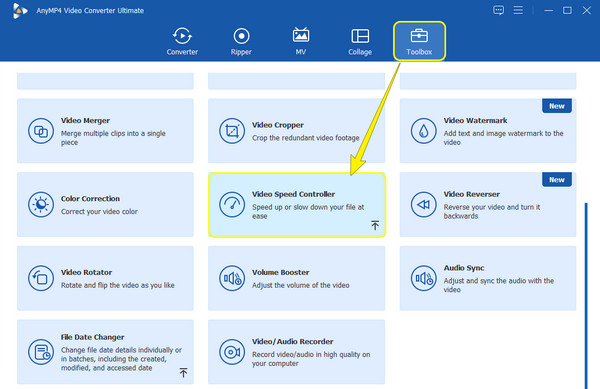Click 'Merge multiple clips into a single piece' description

[x=113, y=138]
